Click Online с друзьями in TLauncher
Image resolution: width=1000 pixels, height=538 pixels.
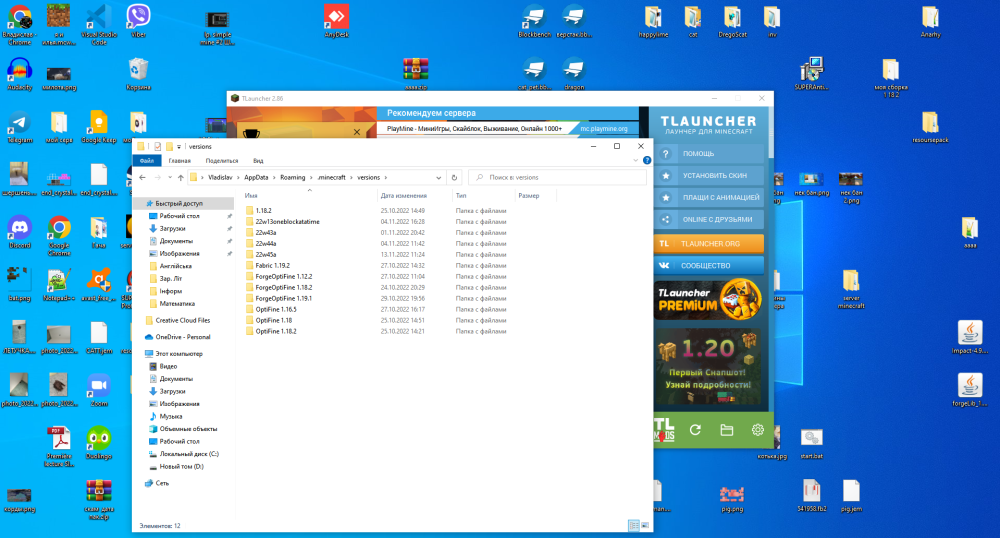709,219
